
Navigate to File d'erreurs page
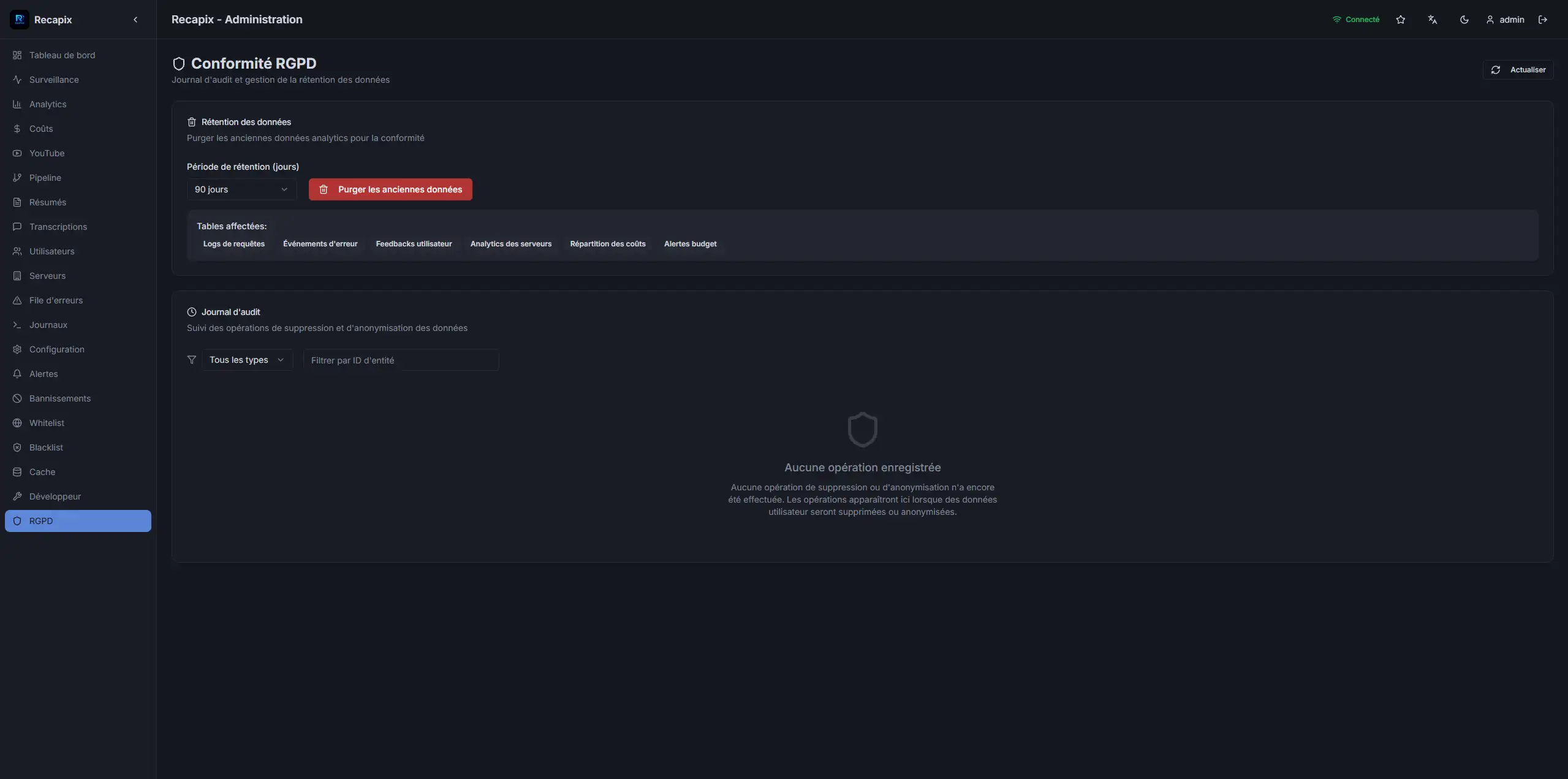click(56, 300)
